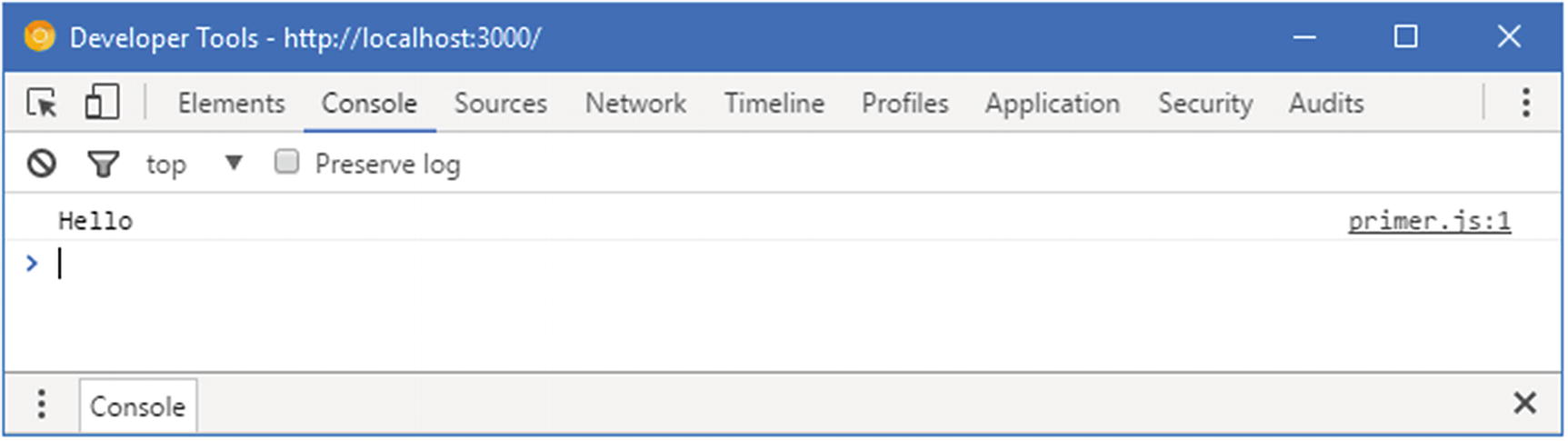Viewport: 1568px width, 441px height.
Task: Maximize the Developer Tools window
Action: [x=1405, y=37]
